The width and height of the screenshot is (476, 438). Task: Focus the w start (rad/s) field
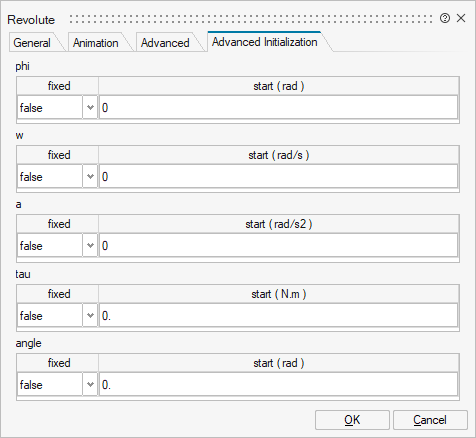tap(278, 176)
